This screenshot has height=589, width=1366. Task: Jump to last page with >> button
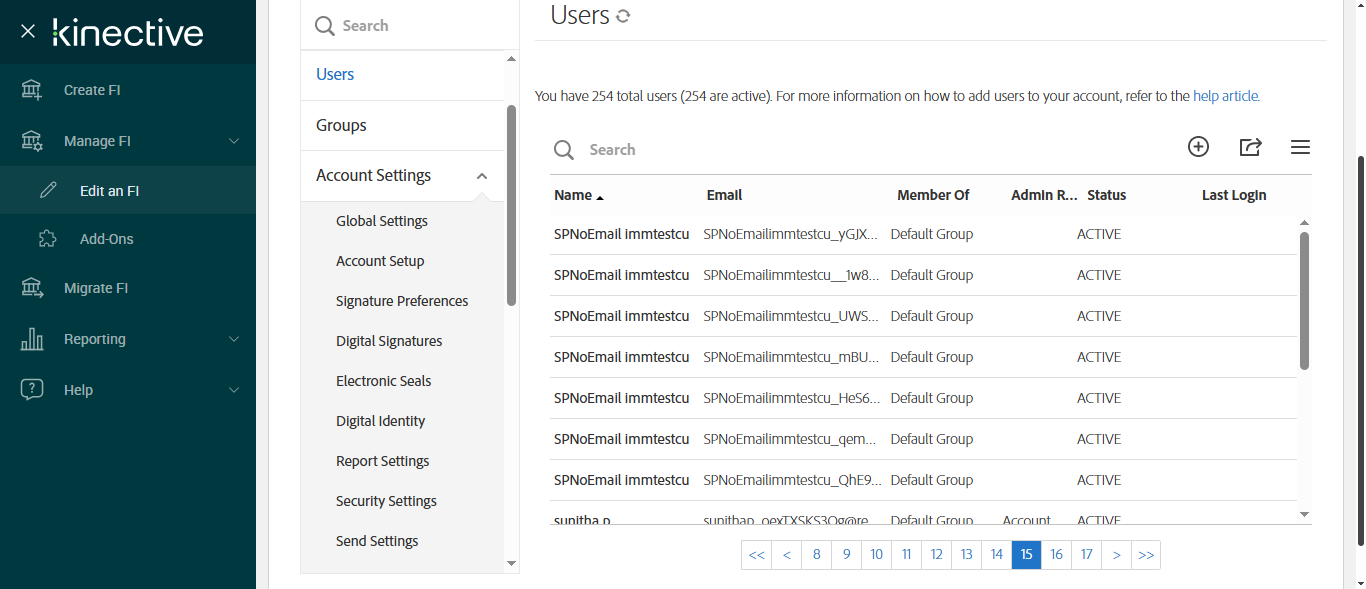pos(1146,555)
